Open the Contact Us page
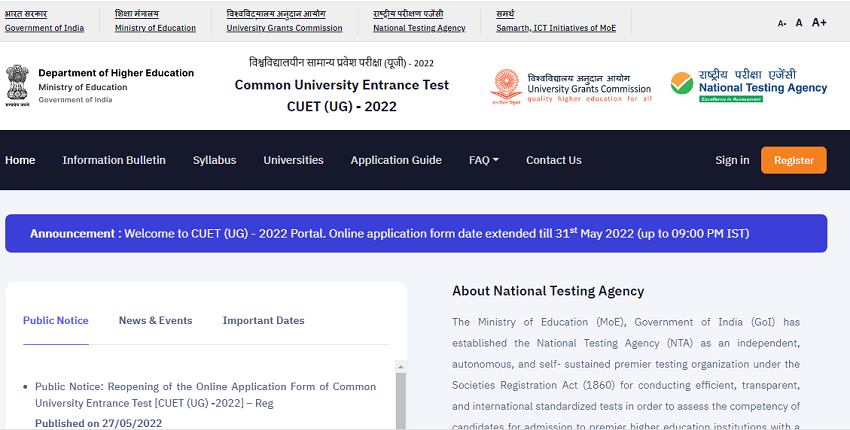The height and width of the screenshot is (430, 850). pyautogui.click(x=553, y=160)
